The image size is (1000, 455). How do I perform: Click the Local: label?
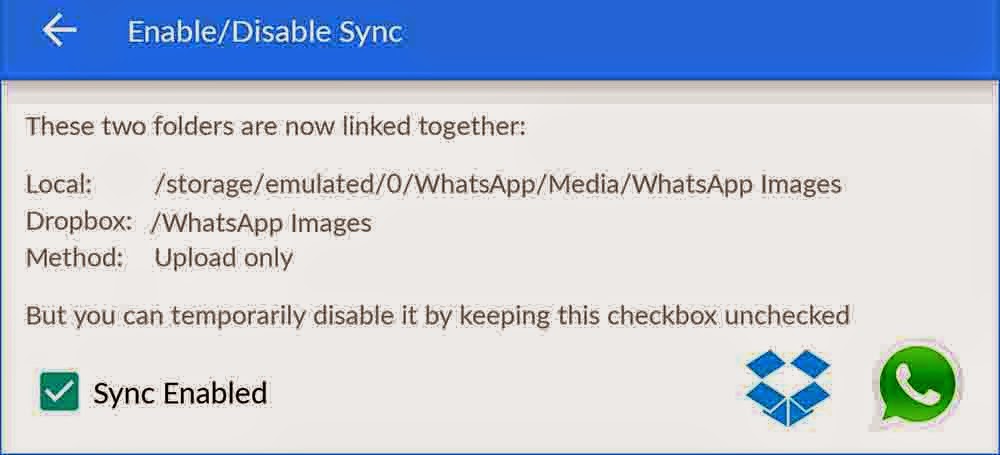[59, 185]
